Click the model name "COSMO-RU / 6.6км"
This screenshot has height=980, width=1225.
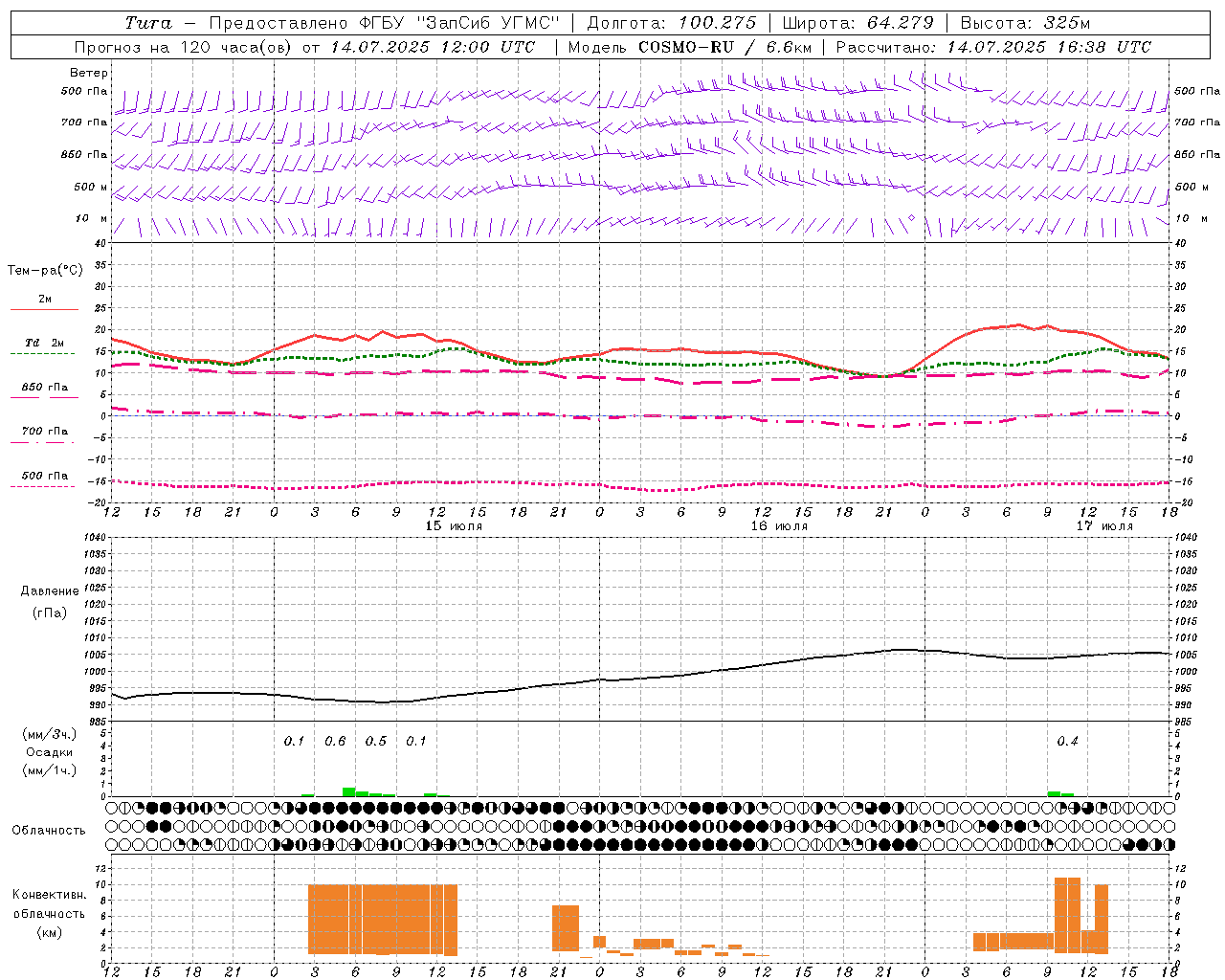725,47
